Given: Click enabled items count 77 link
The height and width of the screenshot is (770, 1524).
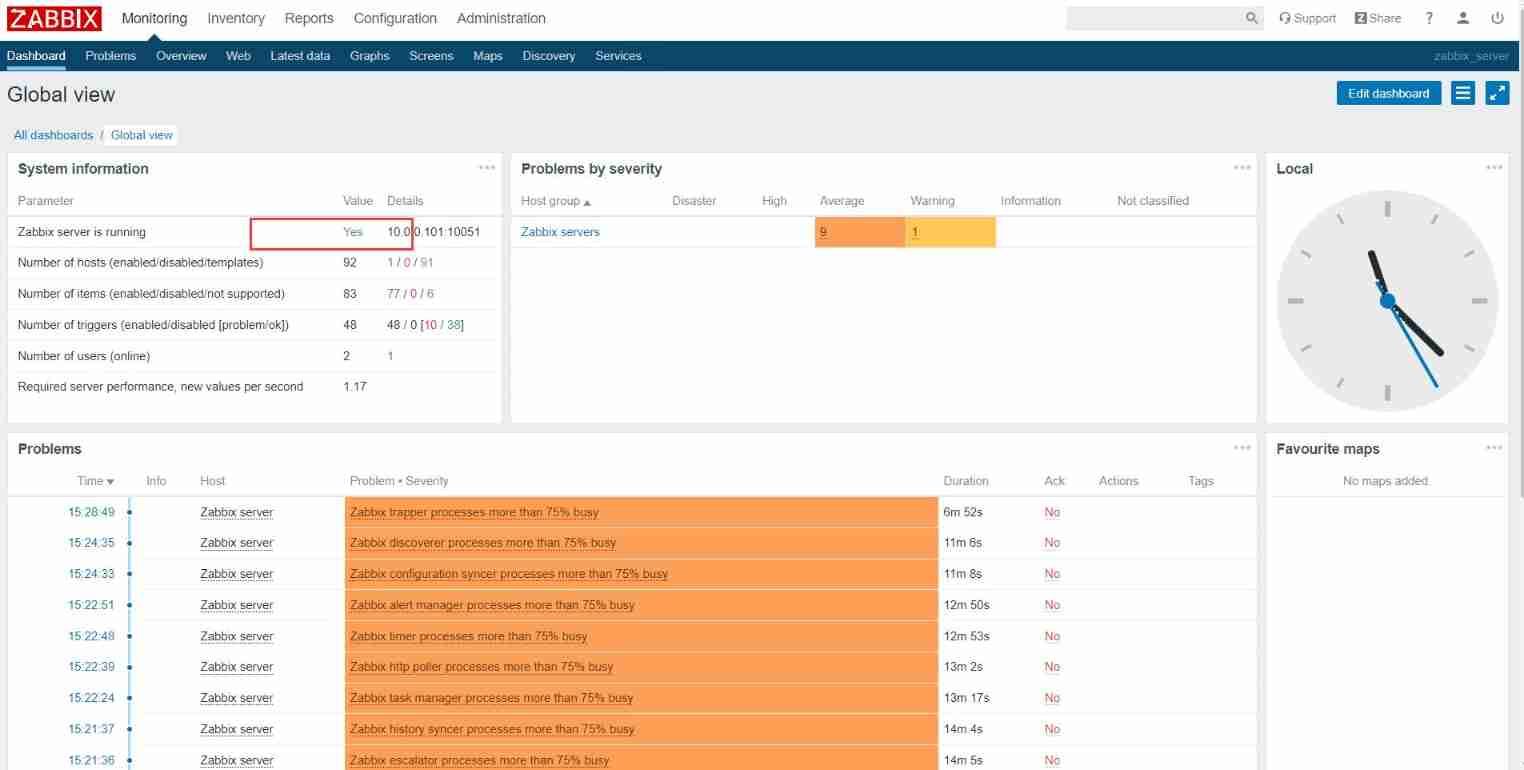Looking at the screenshot, I should (394, 294).
